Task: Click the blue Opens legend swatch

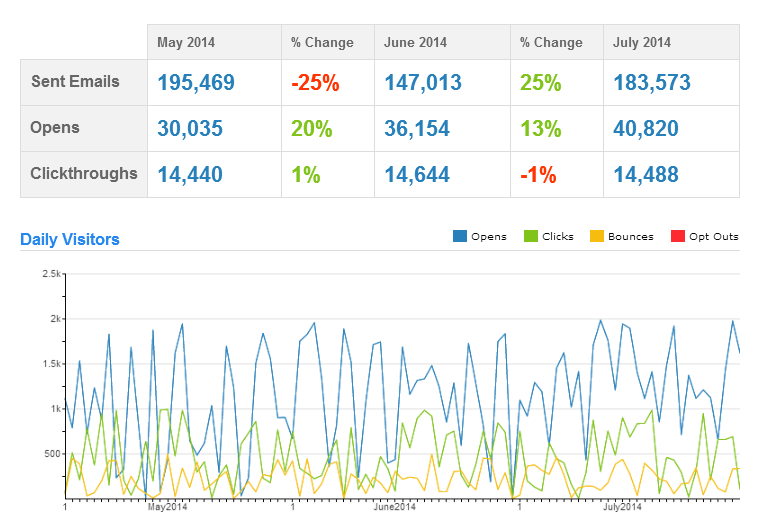Action: click(461, 237)
